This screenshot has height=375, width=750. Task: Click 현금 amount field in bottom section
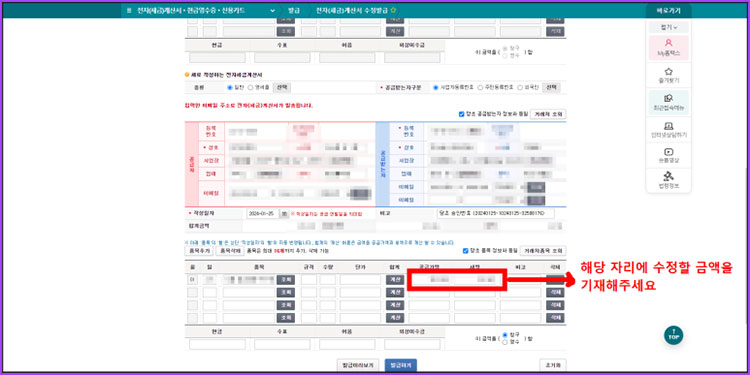[217, 344]
